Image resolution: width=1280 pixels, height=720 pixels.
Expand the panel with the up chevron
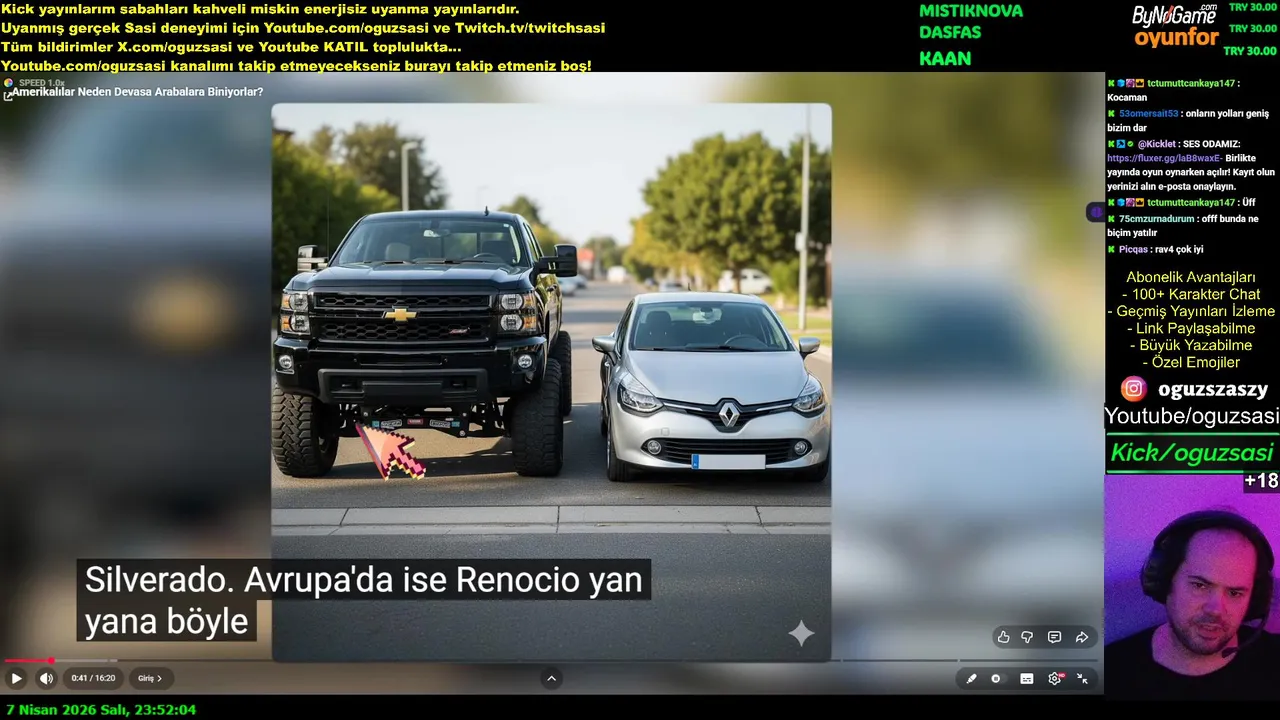coord(551,678)
